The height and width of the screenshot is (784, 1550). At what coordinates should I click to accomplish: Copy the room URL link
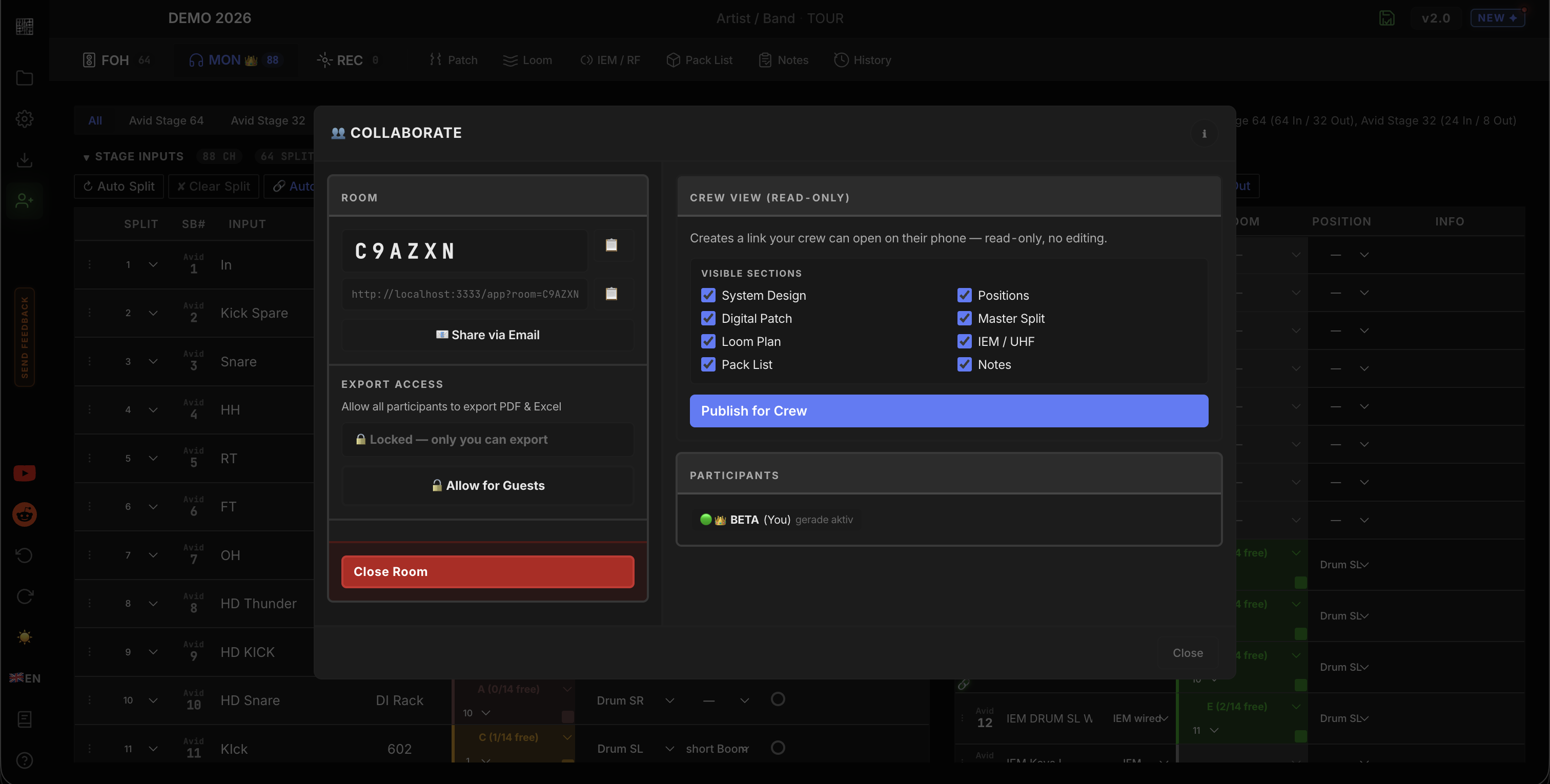point(611,294)
